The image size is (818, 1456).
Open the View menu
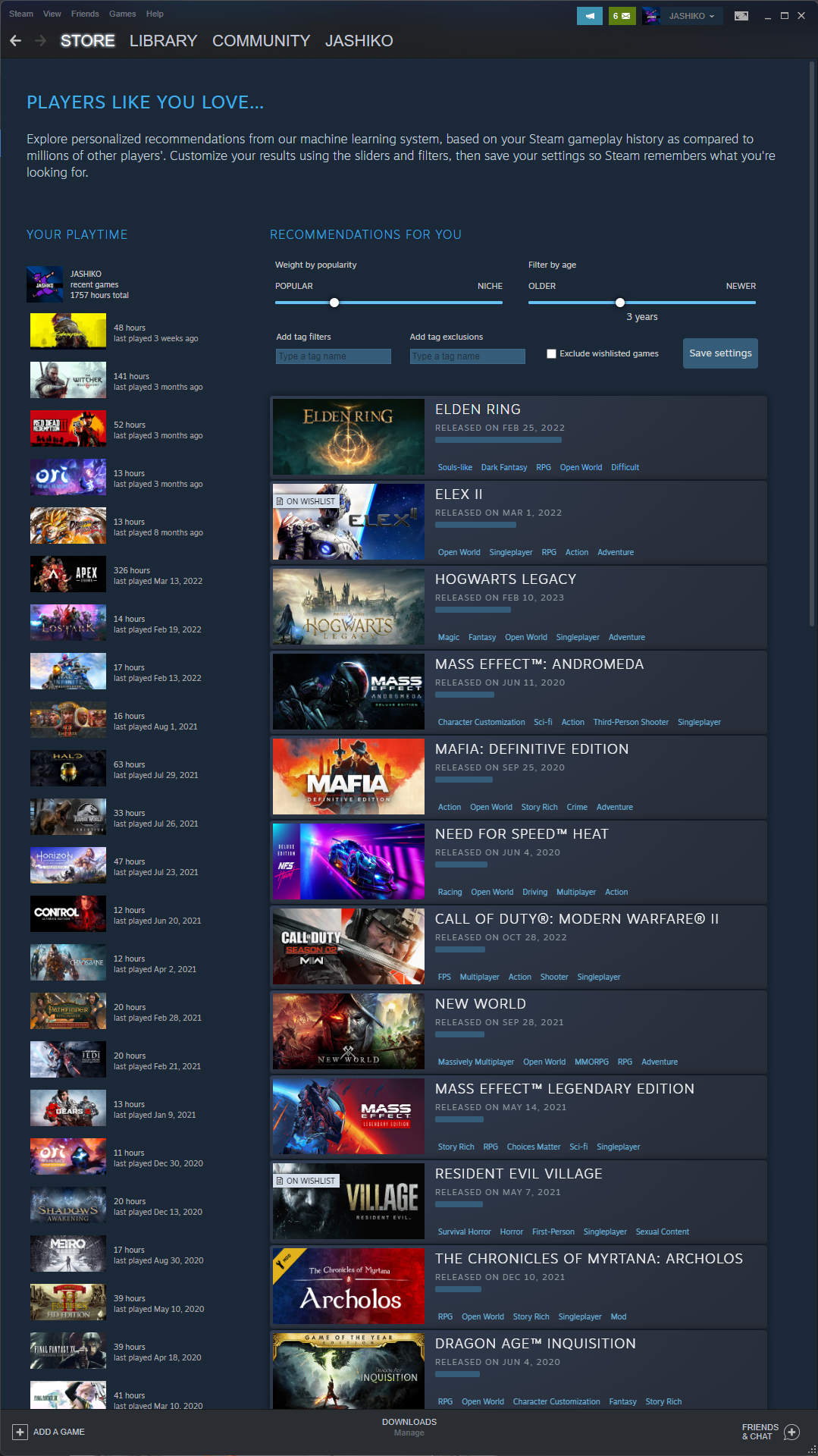tap(52, 14)
